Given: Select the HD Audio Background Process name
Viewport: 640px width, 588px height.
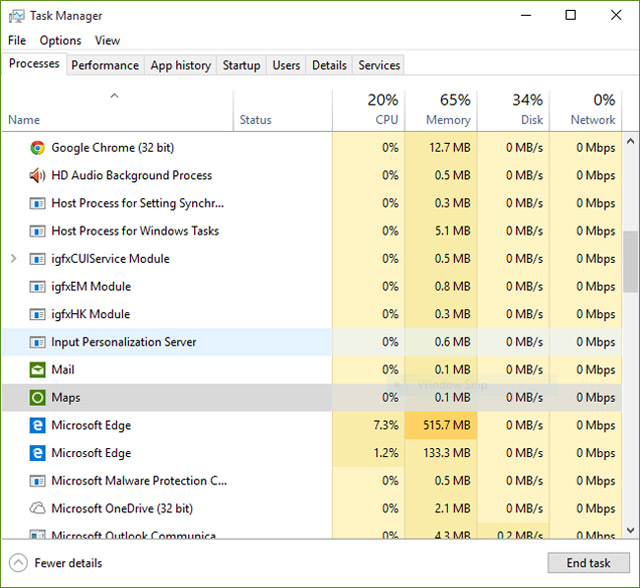Looking at the screenshot, I should (x=131, y=175).
